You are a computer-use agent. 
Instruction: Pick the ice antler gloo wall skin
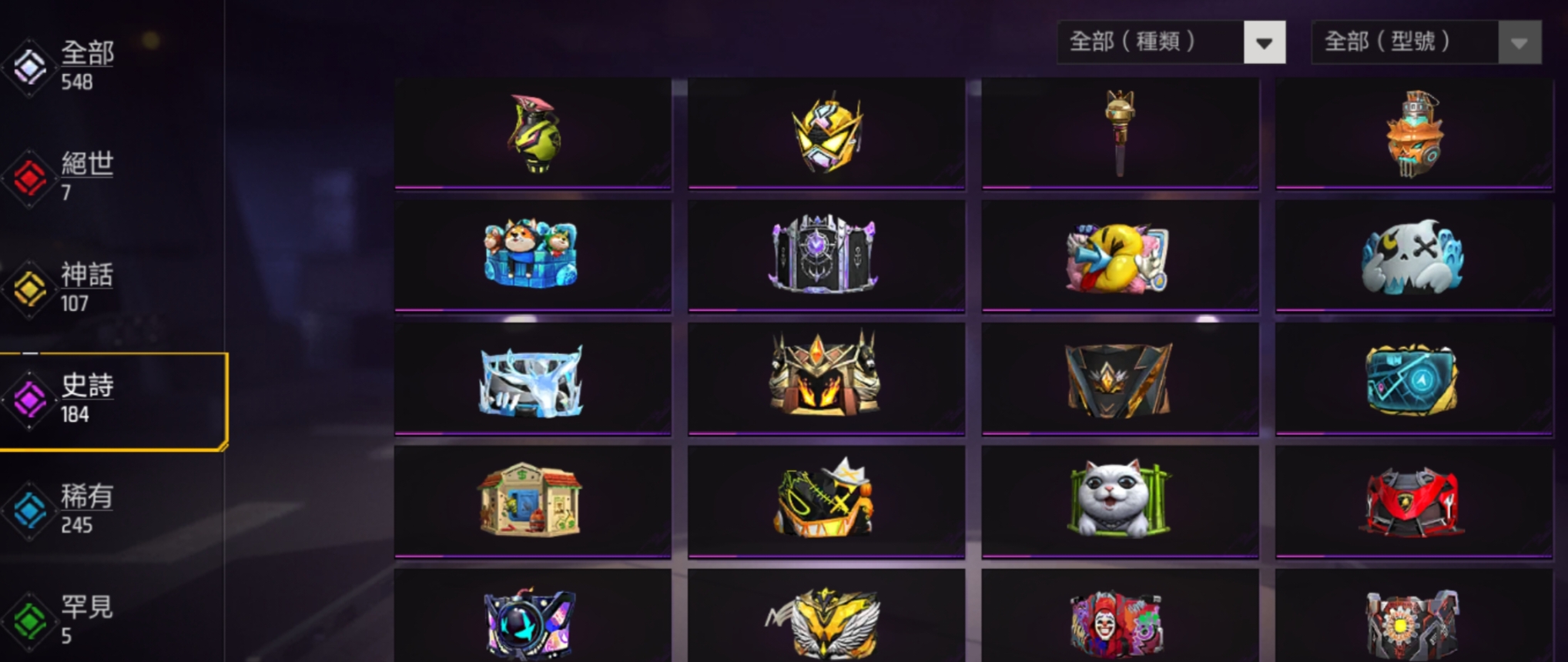532,379
